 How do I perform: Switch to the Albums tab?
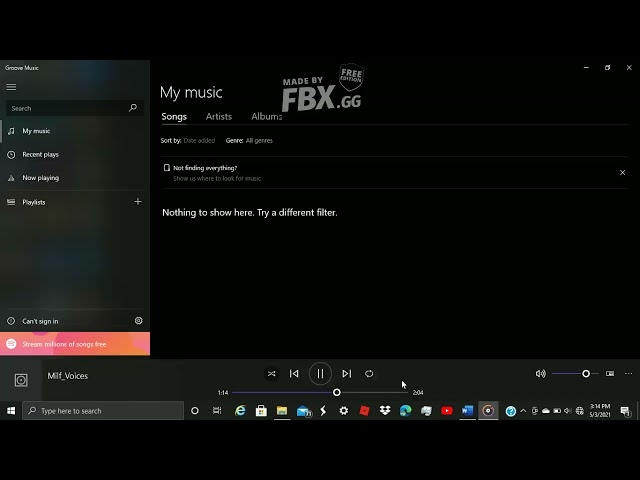pos(267,117)
